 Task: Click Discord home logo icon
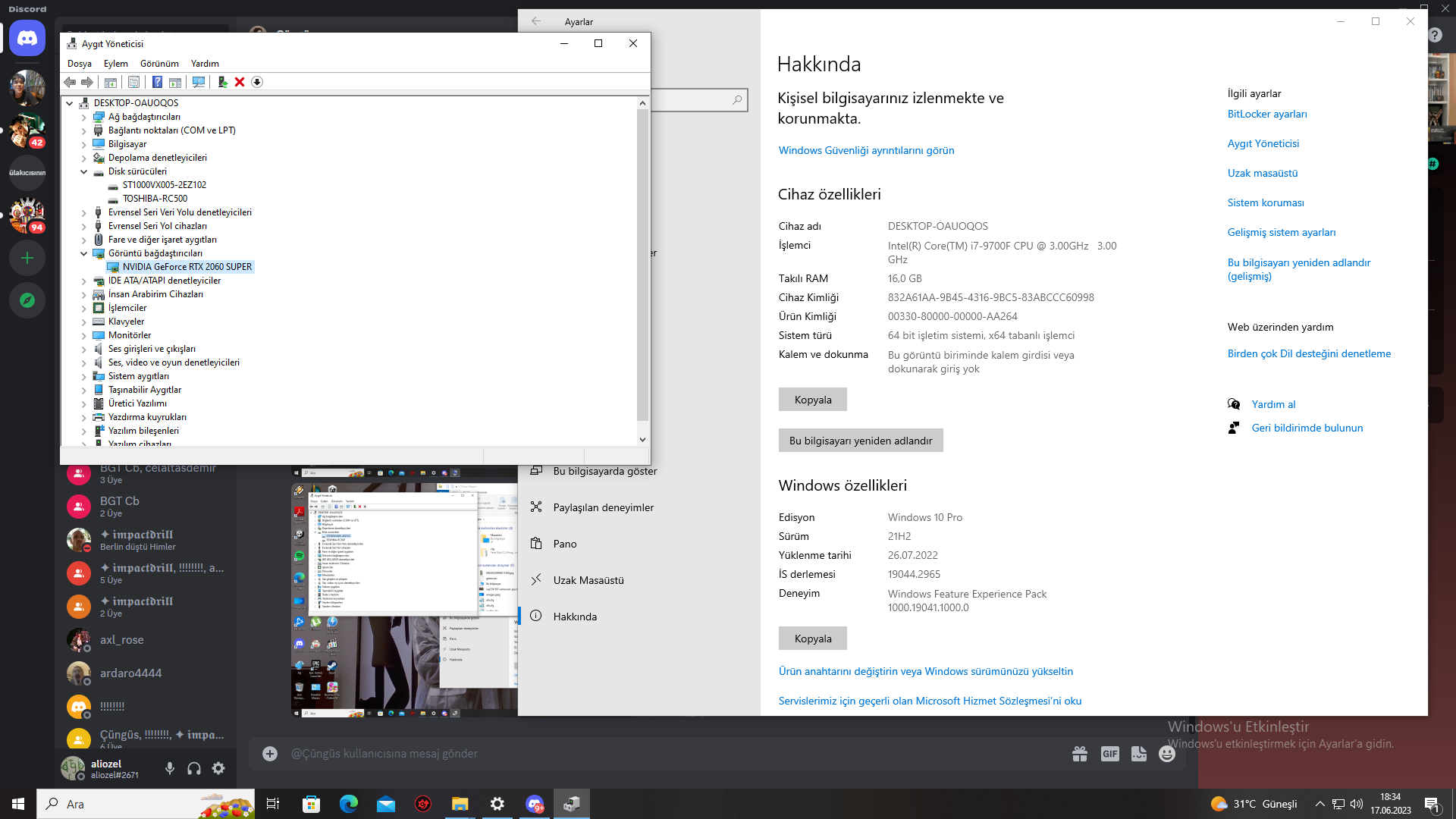pyautogui.click(x=27, y=38)
